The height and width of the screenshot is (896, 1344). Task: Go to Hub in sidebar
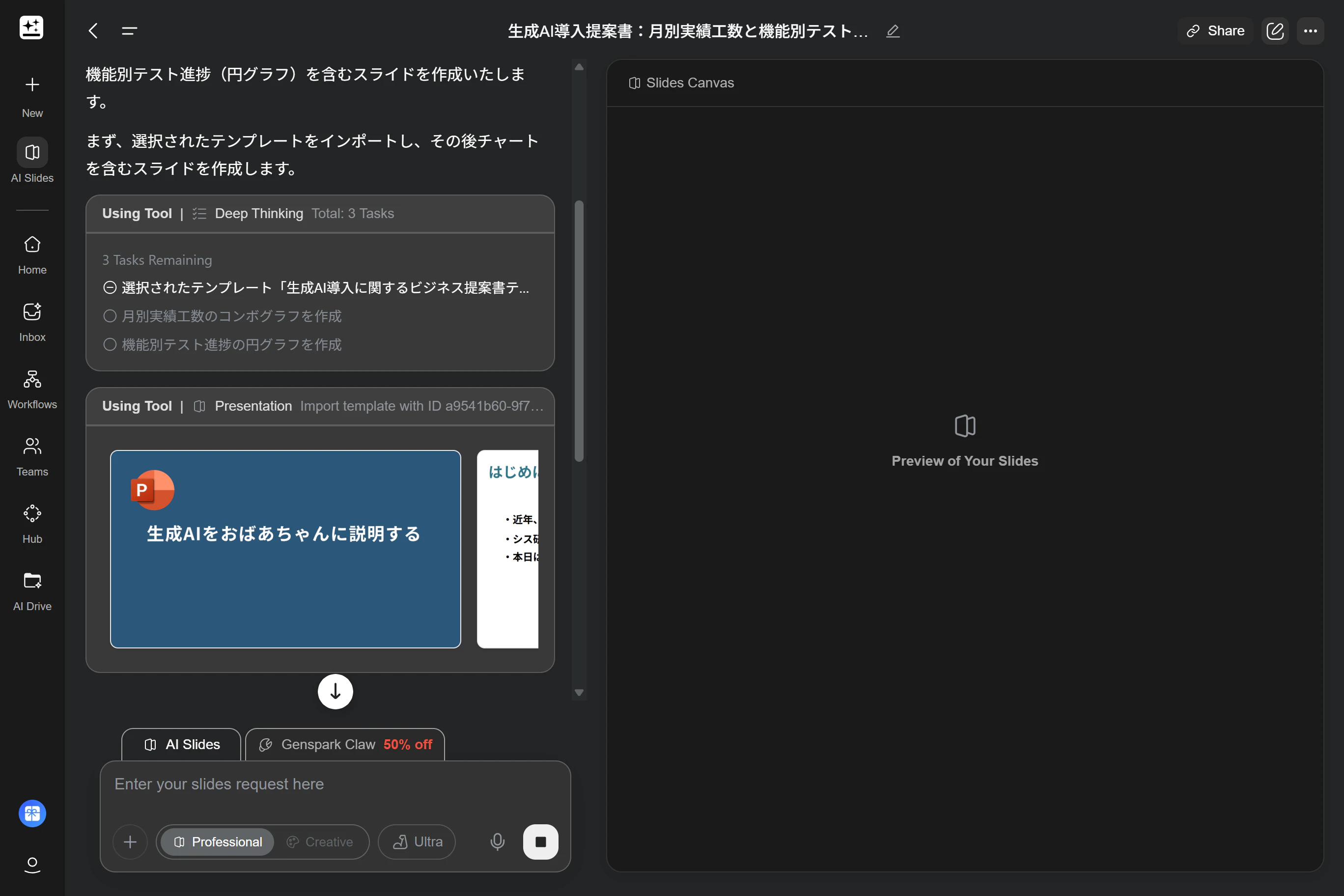pyautogui.click(x=32, y=514)
